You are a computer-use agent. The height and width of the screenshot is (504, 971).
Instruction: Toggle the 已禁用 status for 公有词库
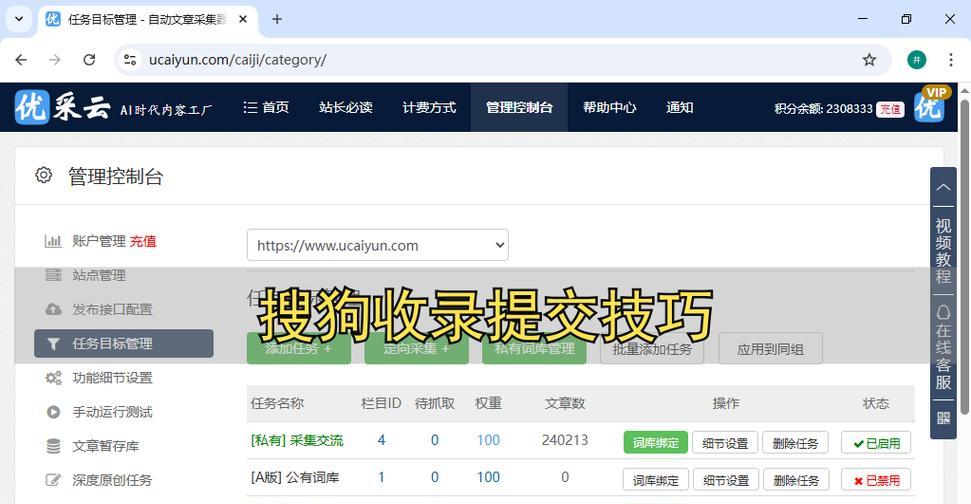pos(876,480)
